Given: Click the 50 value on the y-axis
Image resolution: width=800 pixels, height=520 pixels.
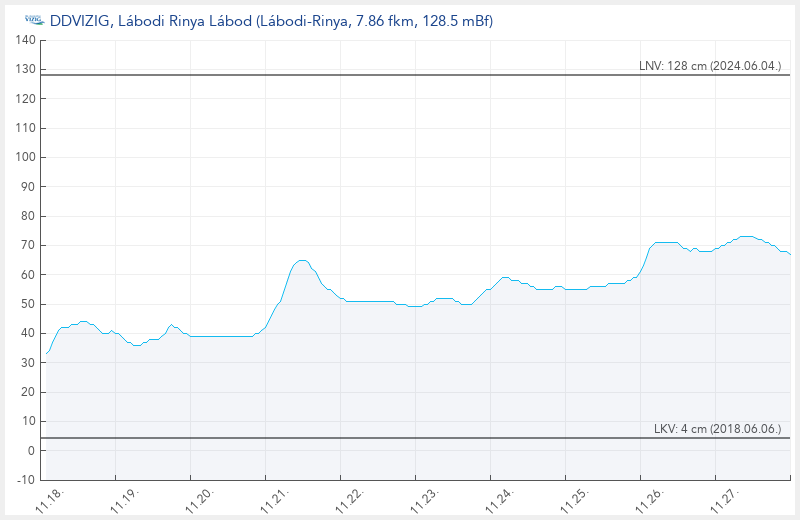Looking at the screenshot, I should (x=28, y=304).
